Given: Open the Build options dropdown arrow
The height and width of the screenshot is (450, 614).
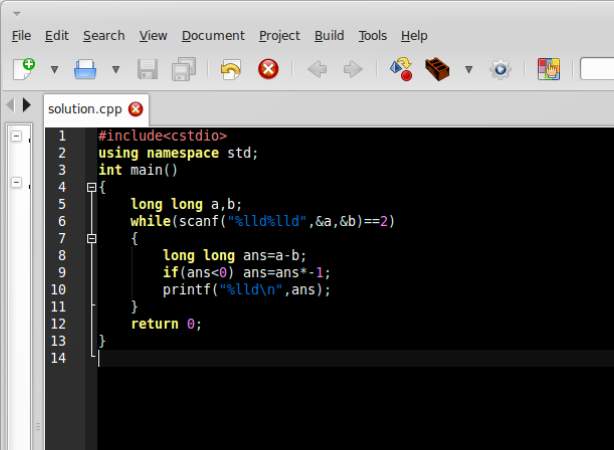Looking at the screenshot, I should (468, 70).
